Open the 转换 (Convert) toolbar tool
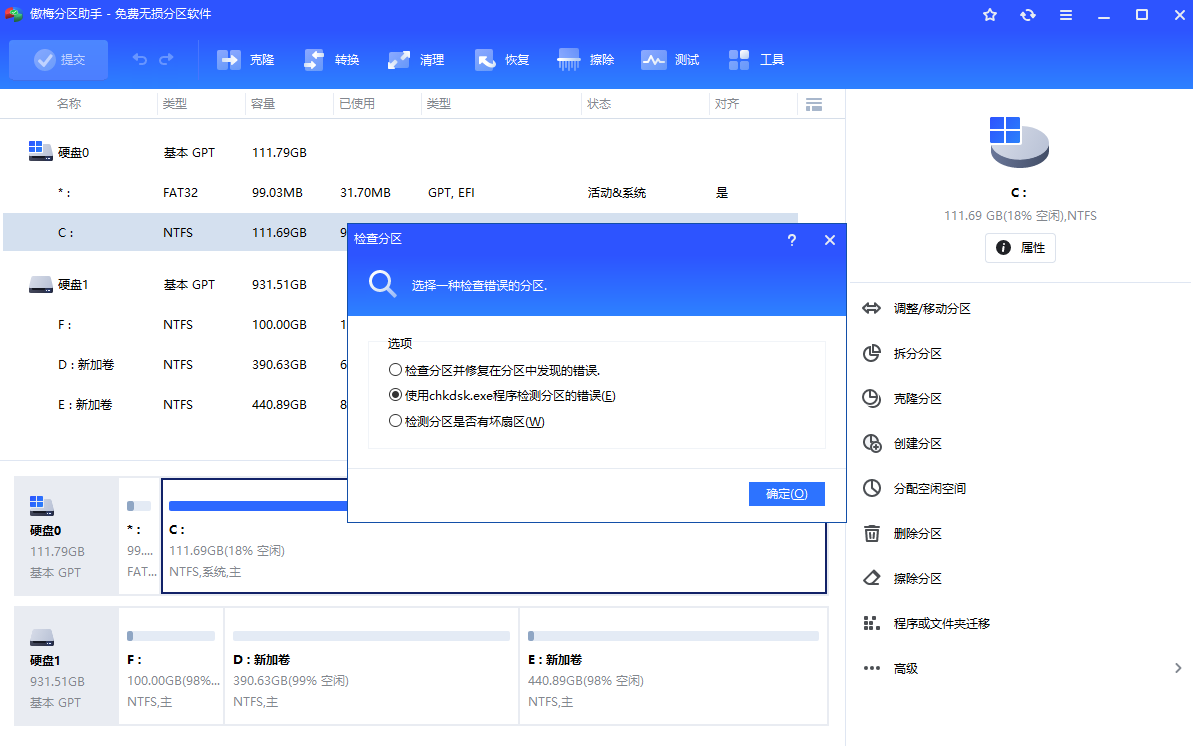This screenshot has width=1193, height=746. [x=331, y=59]
